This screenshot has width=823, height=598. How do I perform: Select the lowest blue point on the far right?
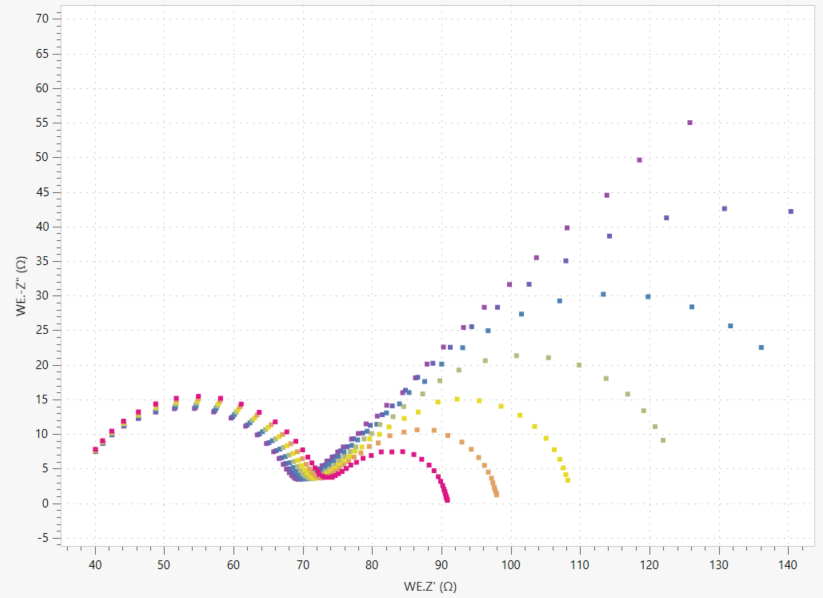(x=762, y=348)
